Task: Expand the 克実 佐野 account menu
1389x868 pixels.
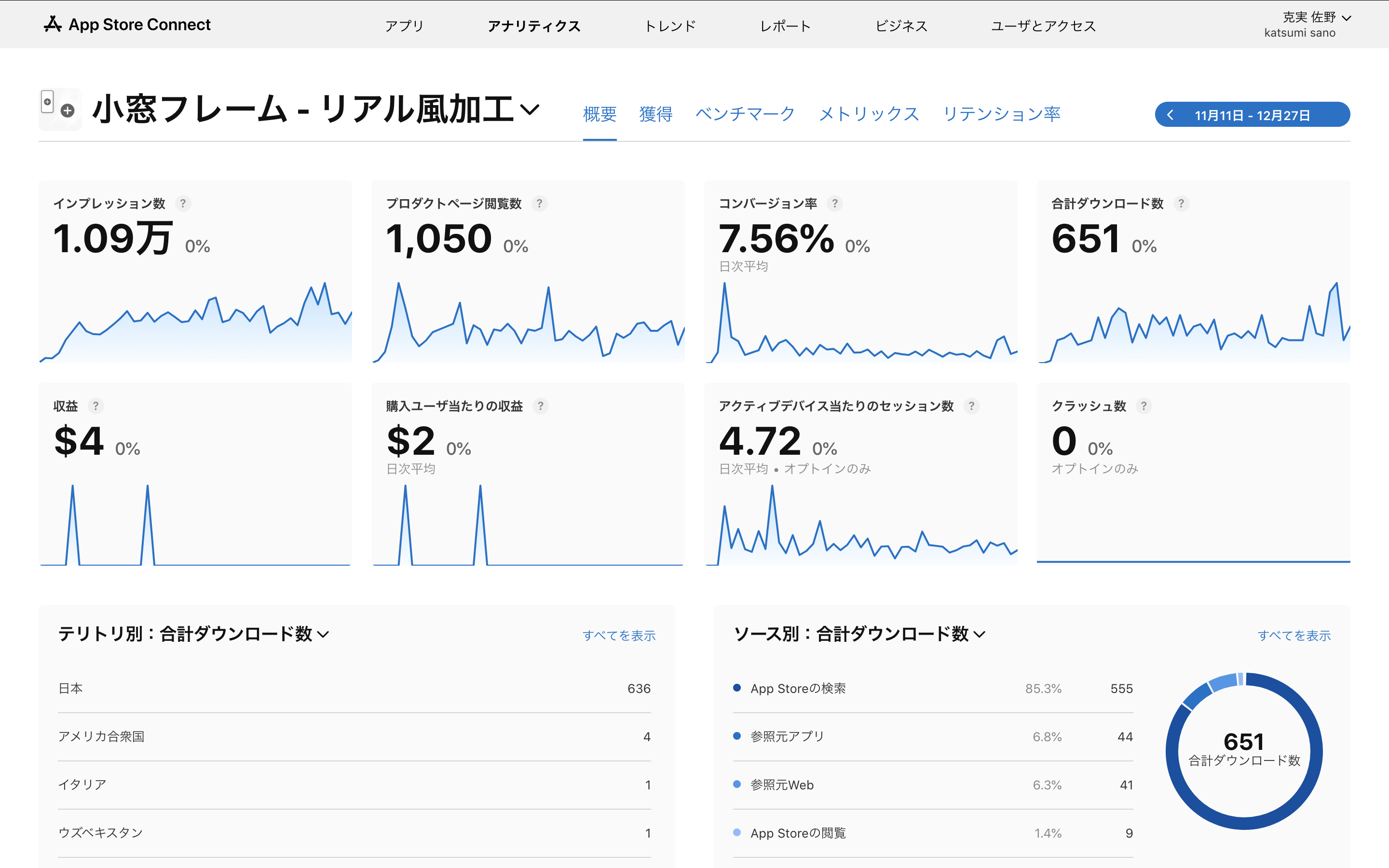Action: 1347,18
